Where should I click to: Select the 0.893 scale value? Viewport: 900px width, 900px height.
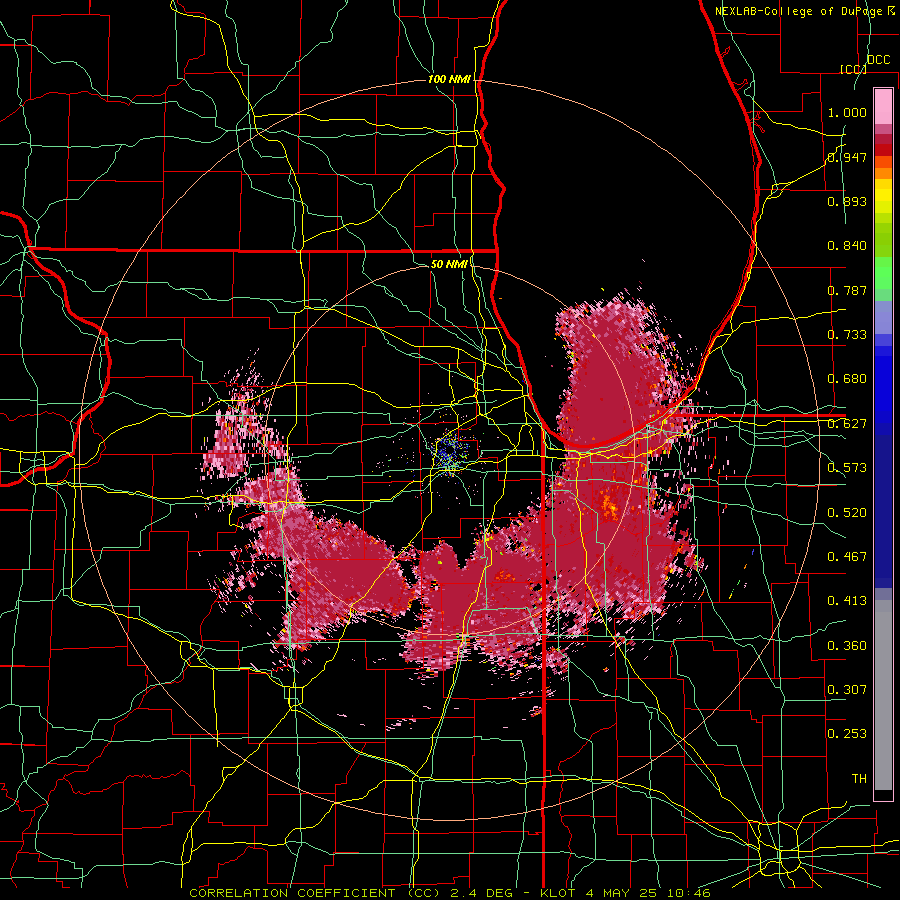(x=847, y=201)
